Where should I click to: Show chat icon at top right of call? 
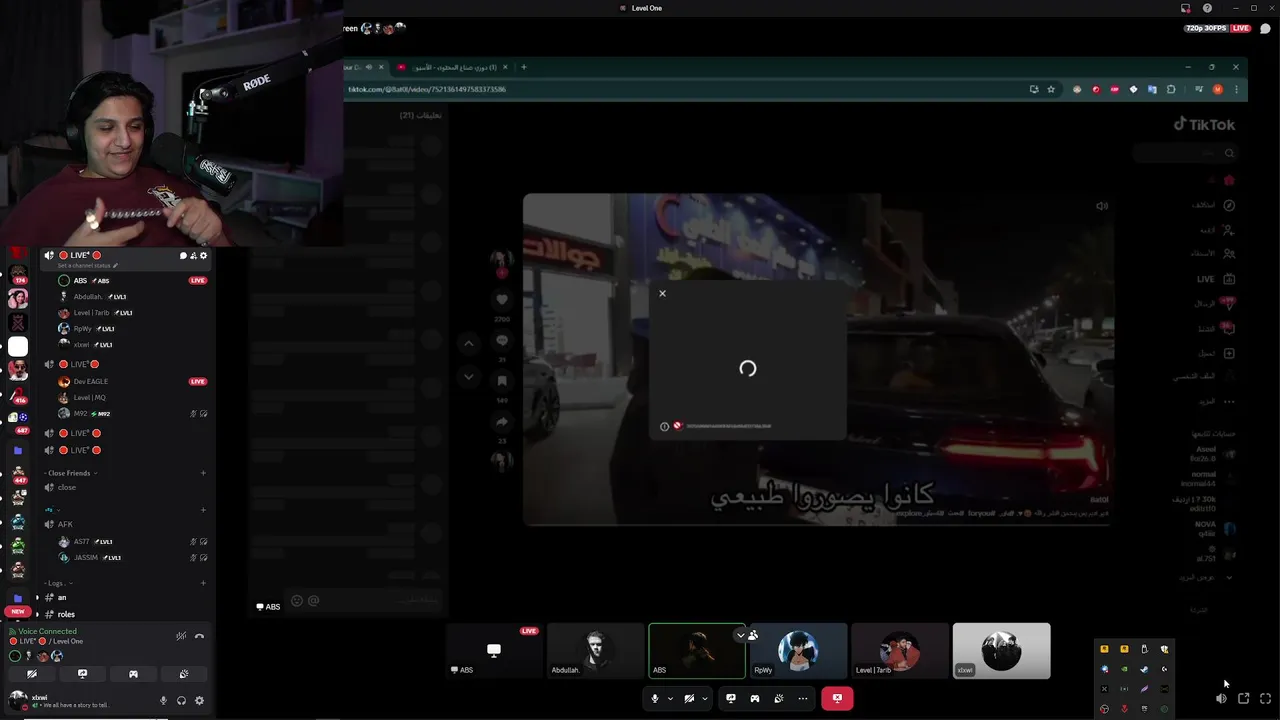[x=1265, y=28]
